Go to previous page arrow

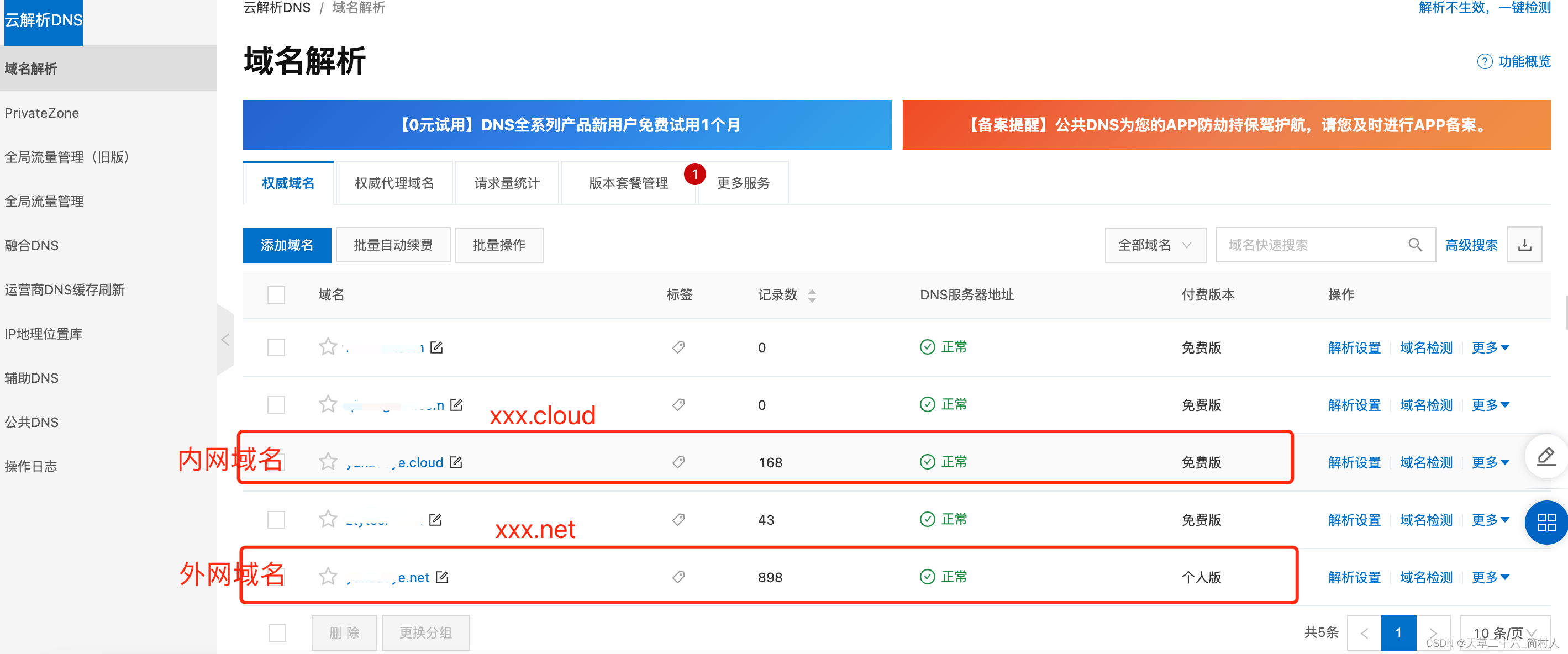[x=1364, y=632]
